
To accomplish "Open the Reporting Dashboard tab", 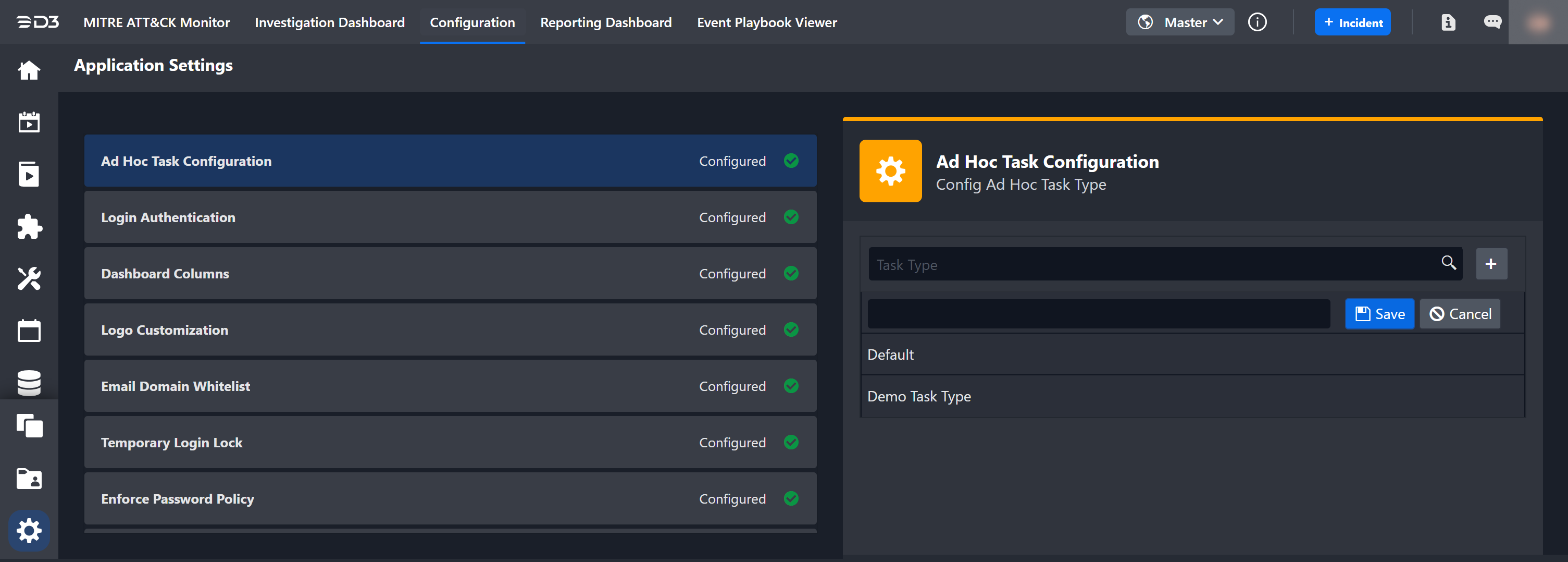I will pos(606,22).
